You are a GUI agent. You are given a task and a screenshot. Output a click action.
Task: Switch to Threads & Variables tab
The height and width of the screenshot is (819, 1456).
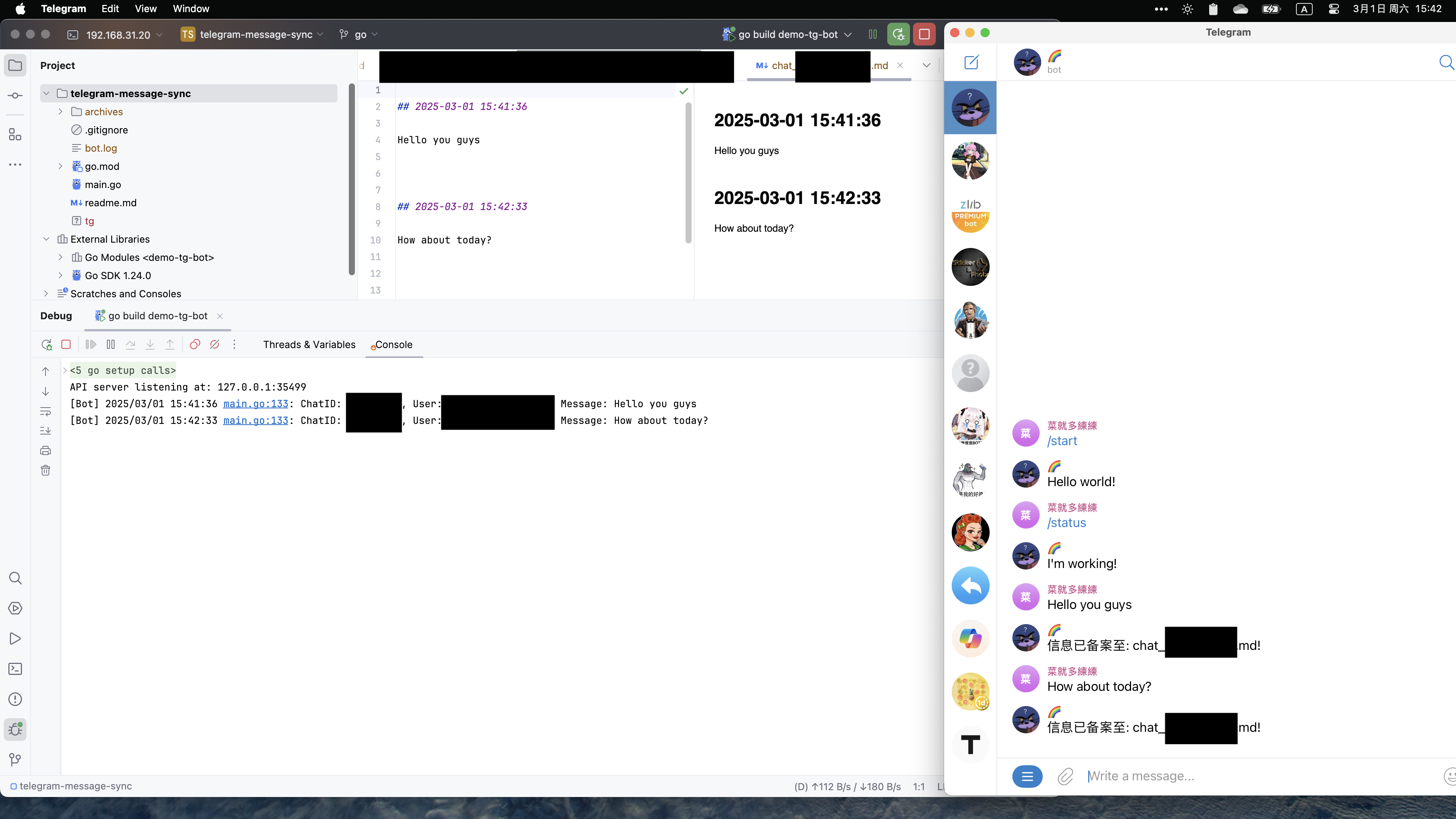coord(309,344)
